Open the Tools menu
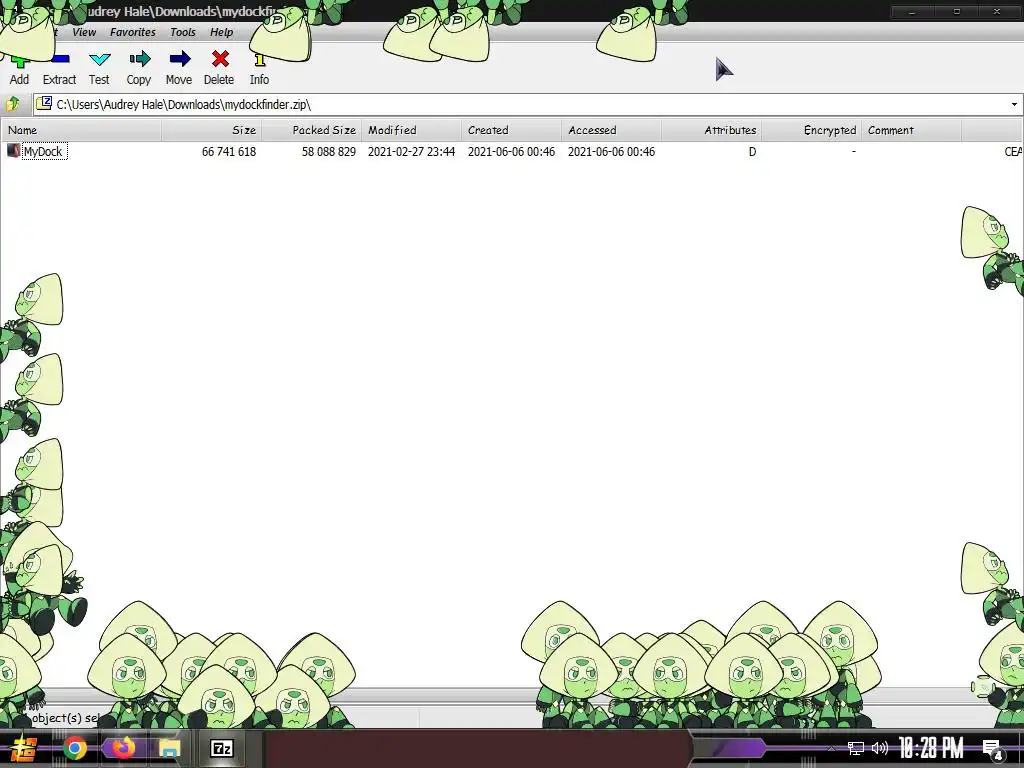 click(x=182, y=32)
